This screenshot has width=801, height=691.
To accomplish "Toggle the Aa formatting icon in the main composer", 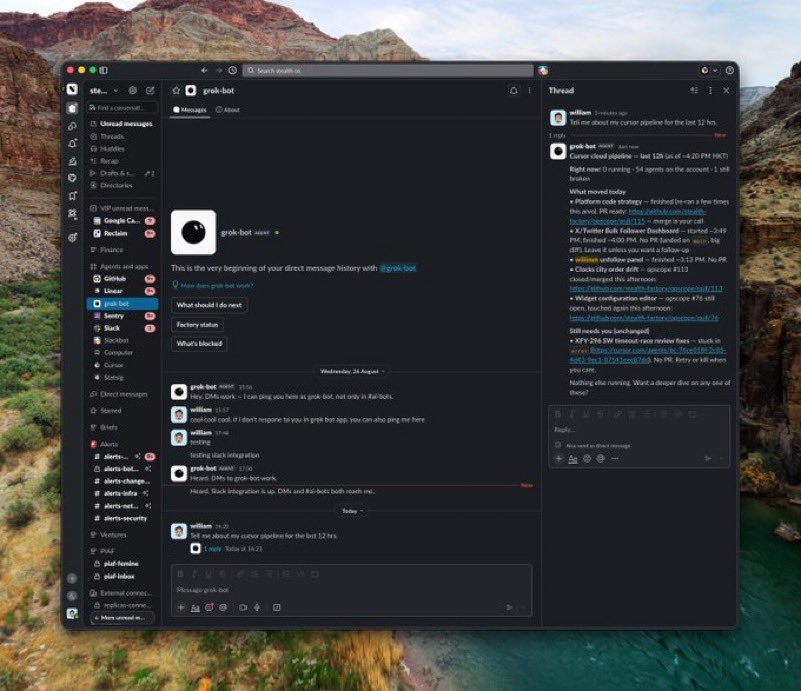I will (x=195, y=608).
